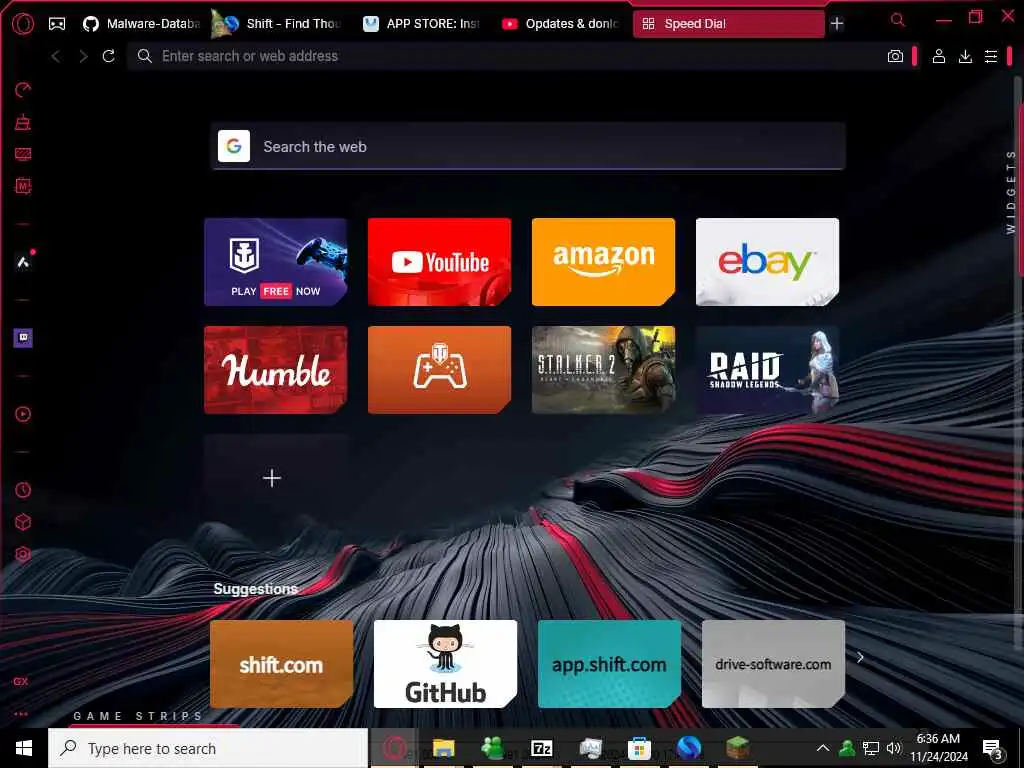
Task: Show hidden system tray icons
Action: [823, 748]
